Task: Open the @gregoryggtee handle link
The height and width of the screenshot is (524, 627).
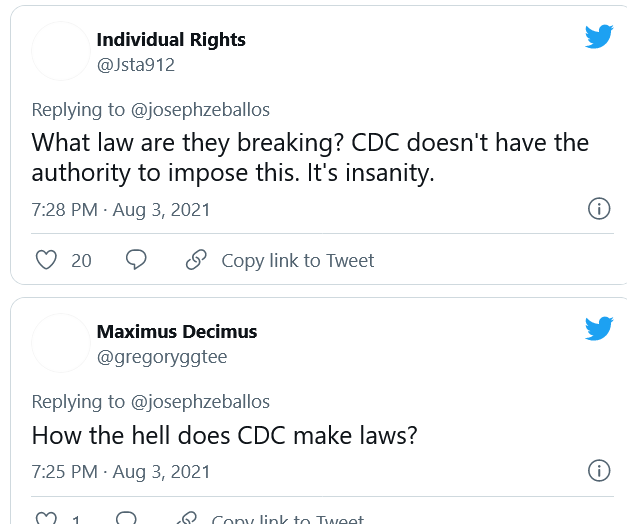Action: click(x=162, y=357)
